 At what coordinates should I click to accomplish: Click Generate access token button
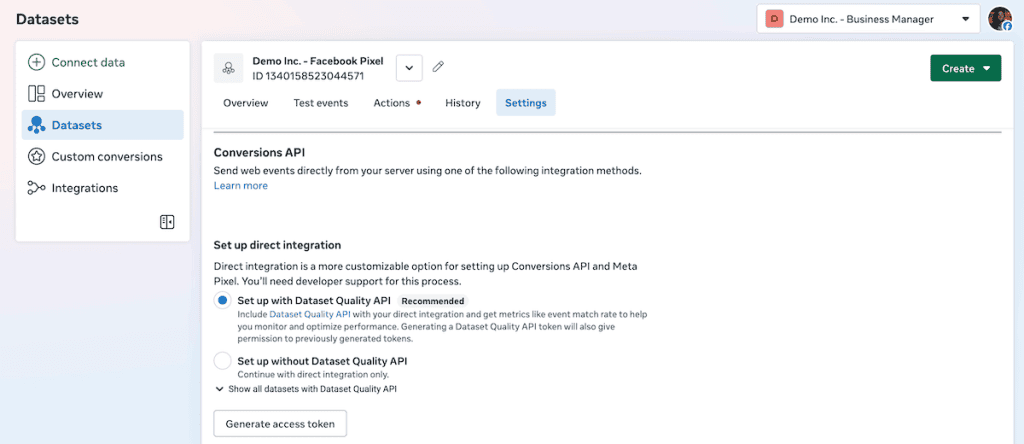coord(280,424)
